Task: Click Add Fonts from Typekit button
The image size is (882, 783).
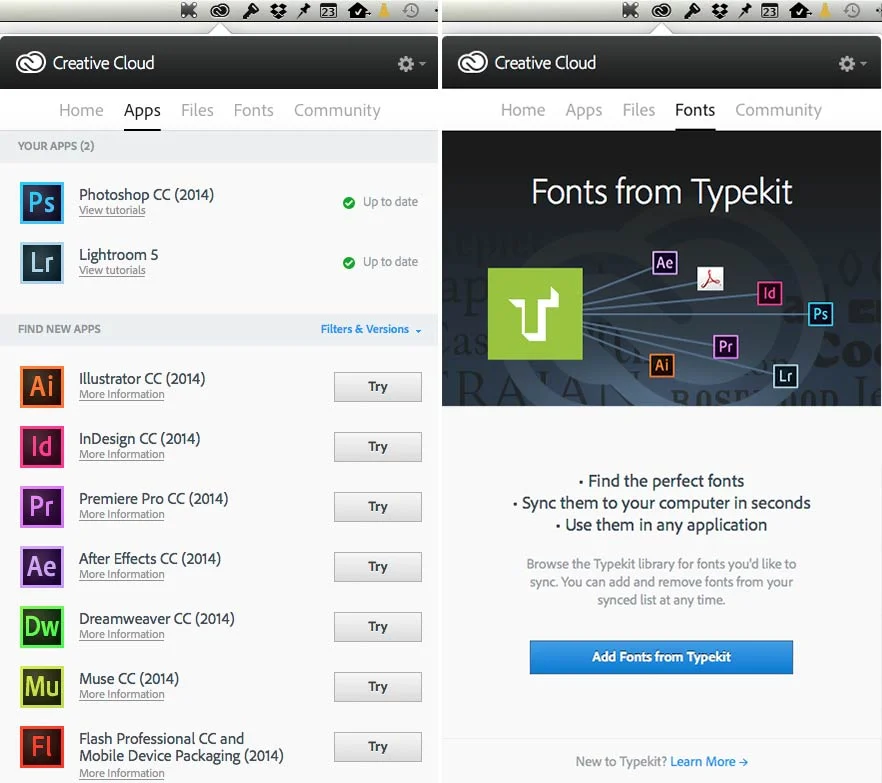Action: (x=661, y=657)
